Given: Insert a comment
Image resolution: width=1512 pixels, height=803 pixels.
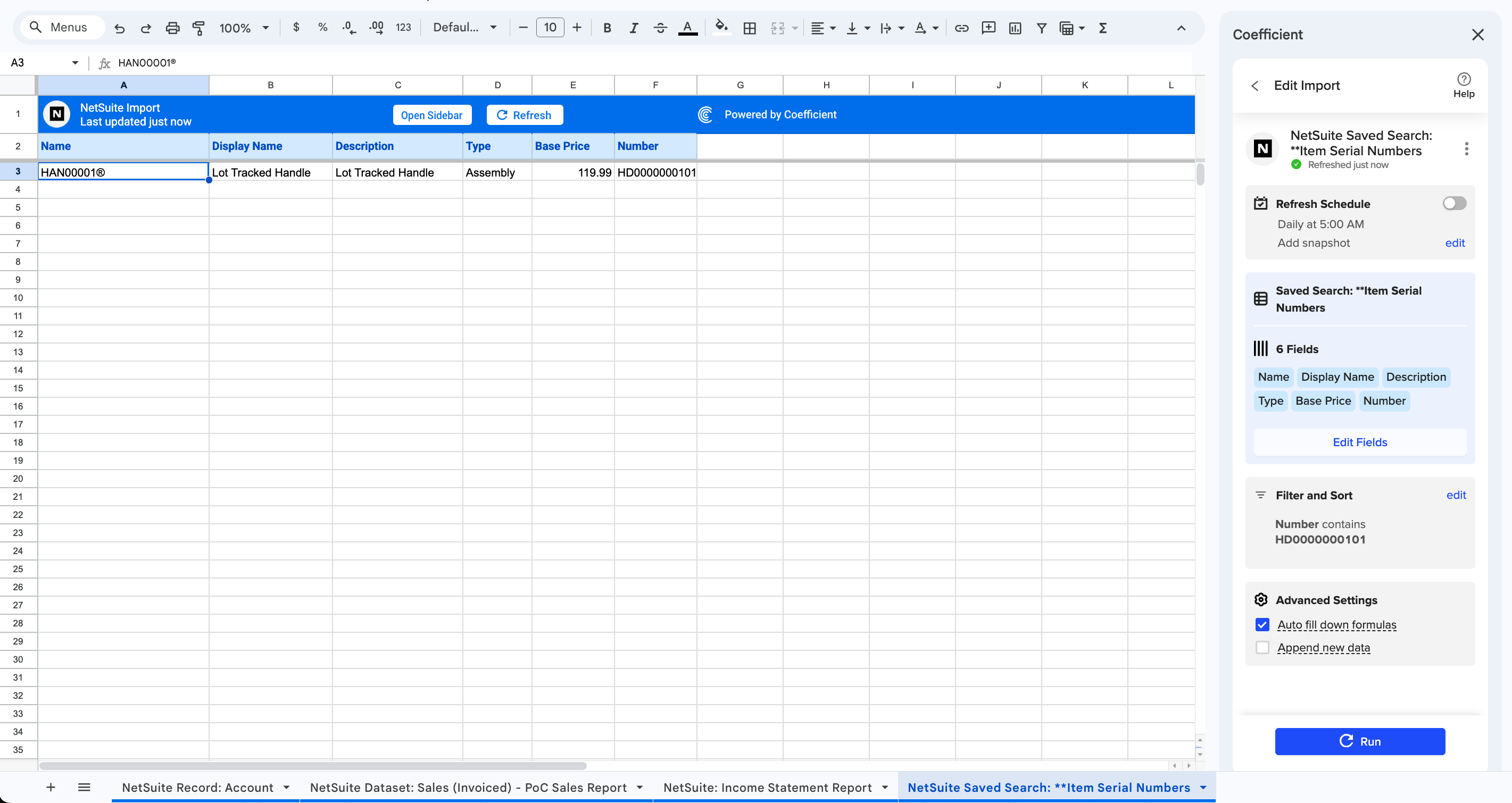Looking at the screenshot, I should pos(988,28).
